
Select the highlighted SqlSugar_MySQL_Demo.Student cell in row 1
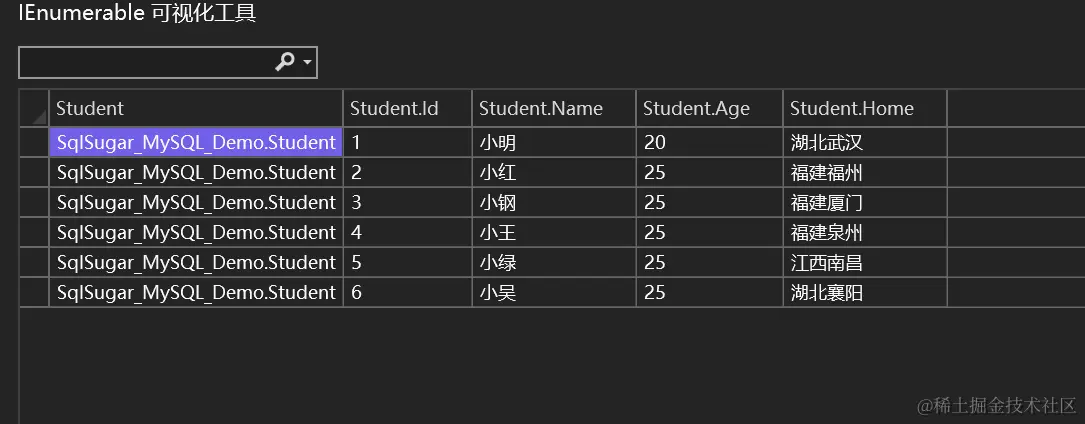pyautogui.click(x=196, y=142)
